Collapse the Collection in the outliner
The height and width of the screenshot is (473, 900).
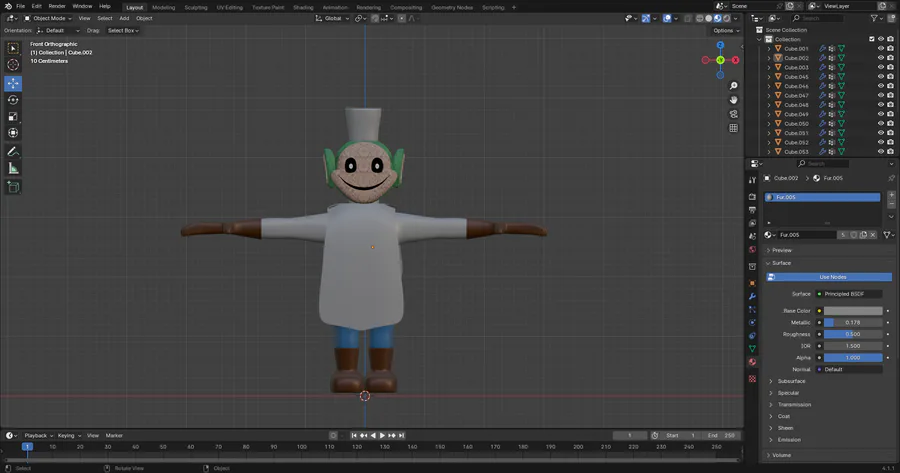coord(760,39)
